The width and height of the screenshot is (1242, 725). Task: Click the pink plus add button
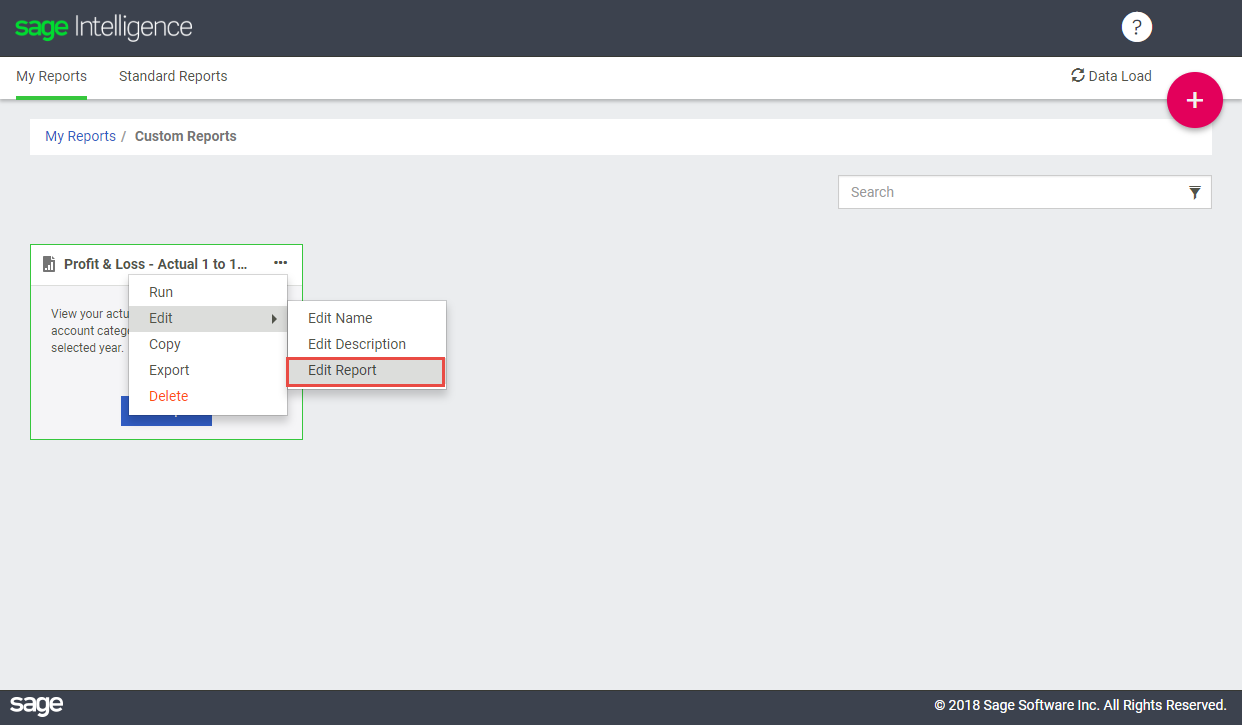tap(1194, 100)
